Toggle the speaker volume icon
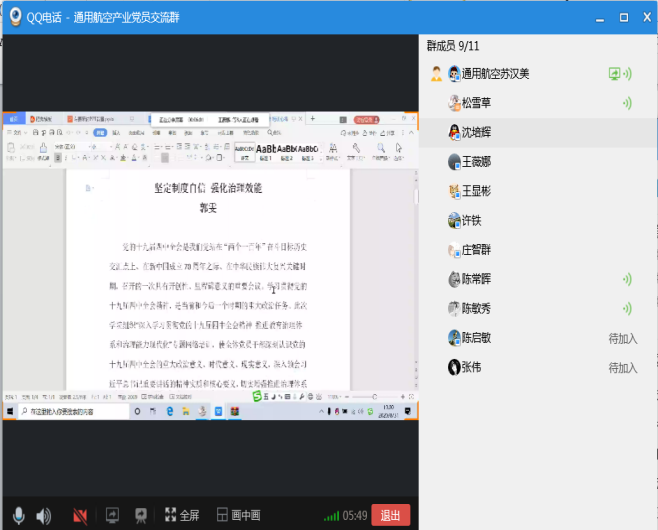The image size is (658, 530). click(x=43, y=515)
